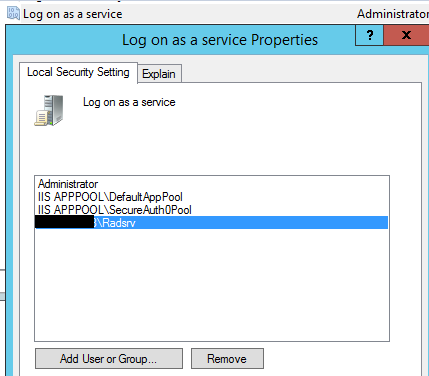Image resolution: width=429 pixels, height=376 pixels.
Task: Select the Local Security Setting tab
Action: point(78,72)
